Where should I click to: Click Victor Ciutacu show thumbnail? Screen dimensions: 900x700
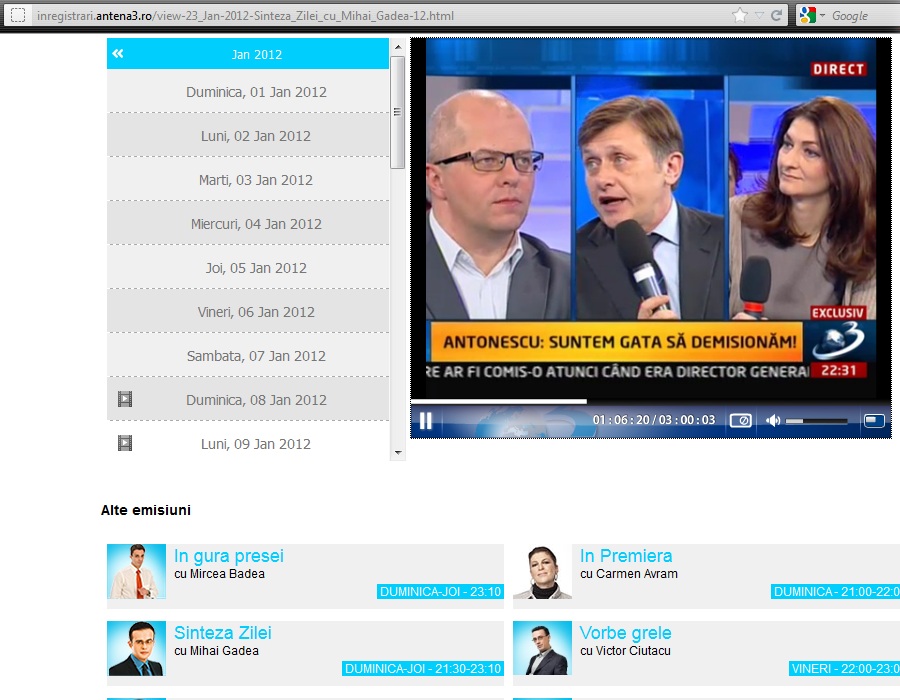tap(542, 648)
